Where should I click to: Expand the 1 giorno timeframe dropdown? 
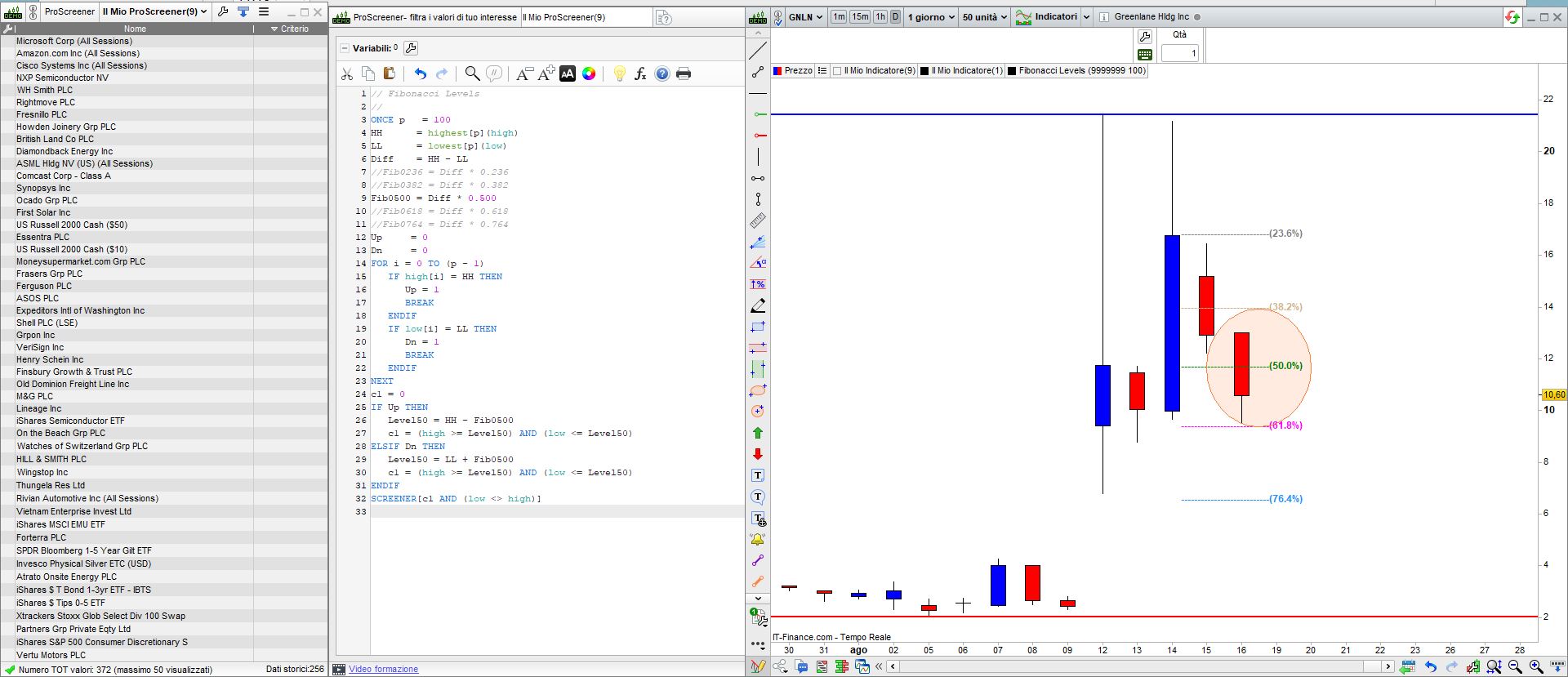[931, 17]
